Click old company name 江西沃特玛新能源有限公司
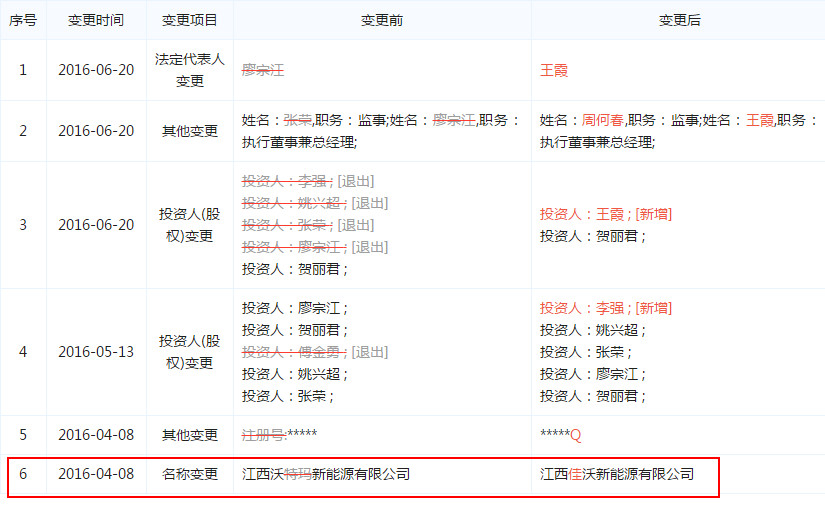Viewport: 825px width, 512px height. point(326,474)
